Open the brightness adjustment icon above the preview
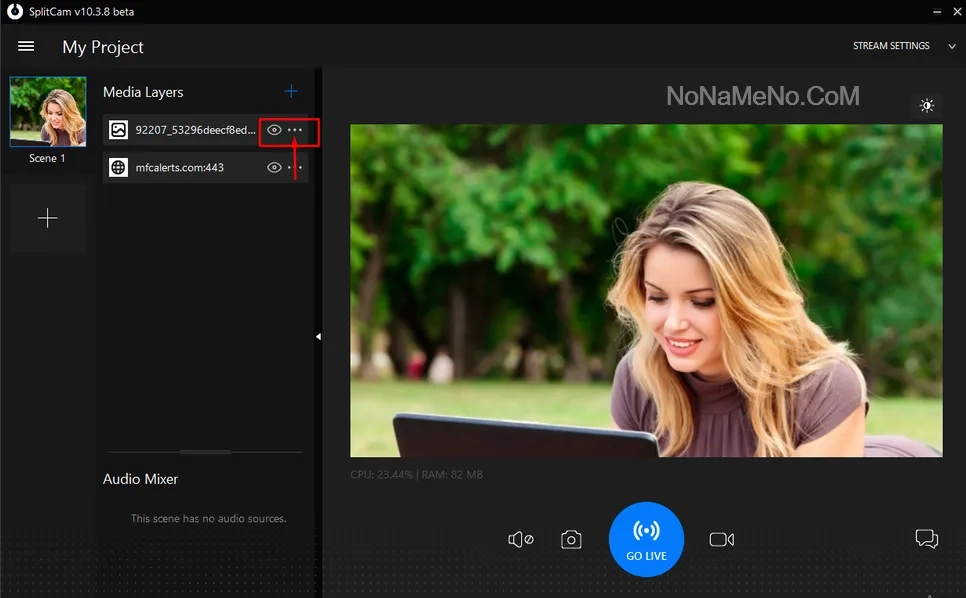The image size is (966, 598). click(927, 106)
